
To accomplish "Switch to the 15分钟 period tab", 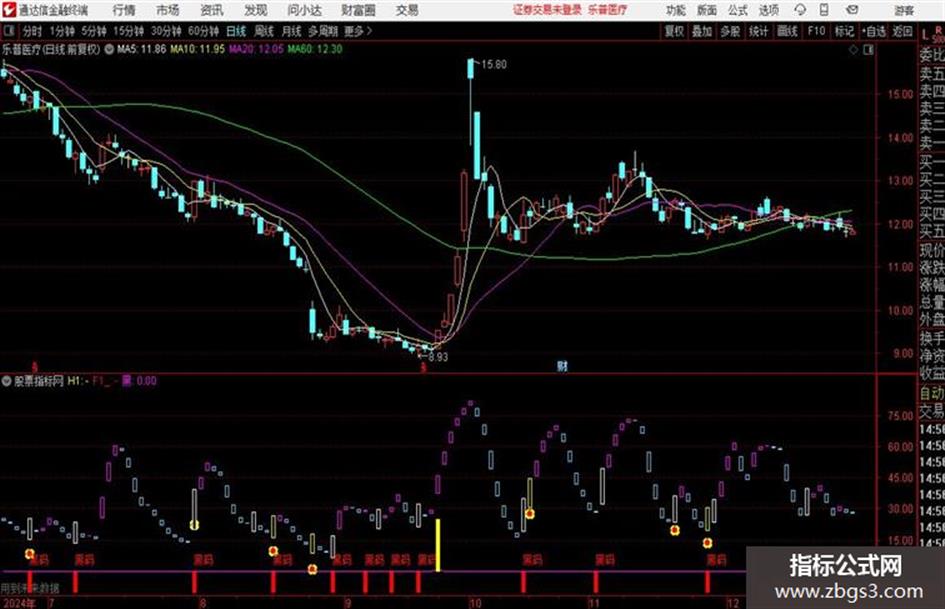I will point(128,31).
